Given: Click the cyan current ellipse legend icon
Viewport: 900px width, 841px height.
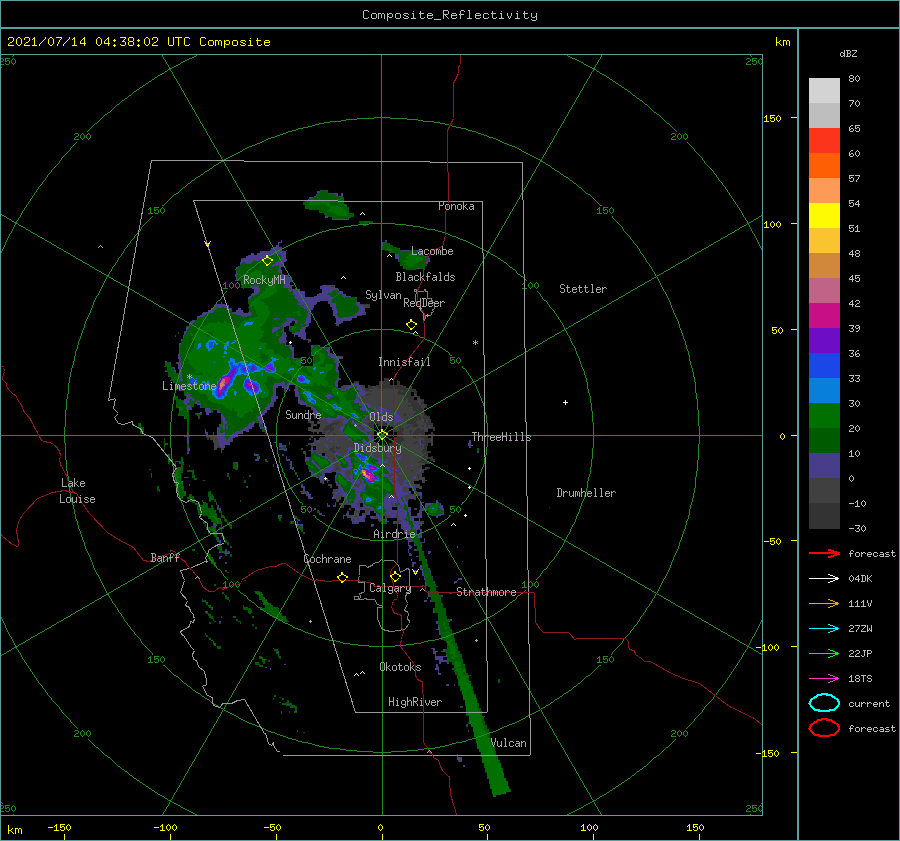Looking at the screenshot, I should pyautogui.click(x=824, y=703).
